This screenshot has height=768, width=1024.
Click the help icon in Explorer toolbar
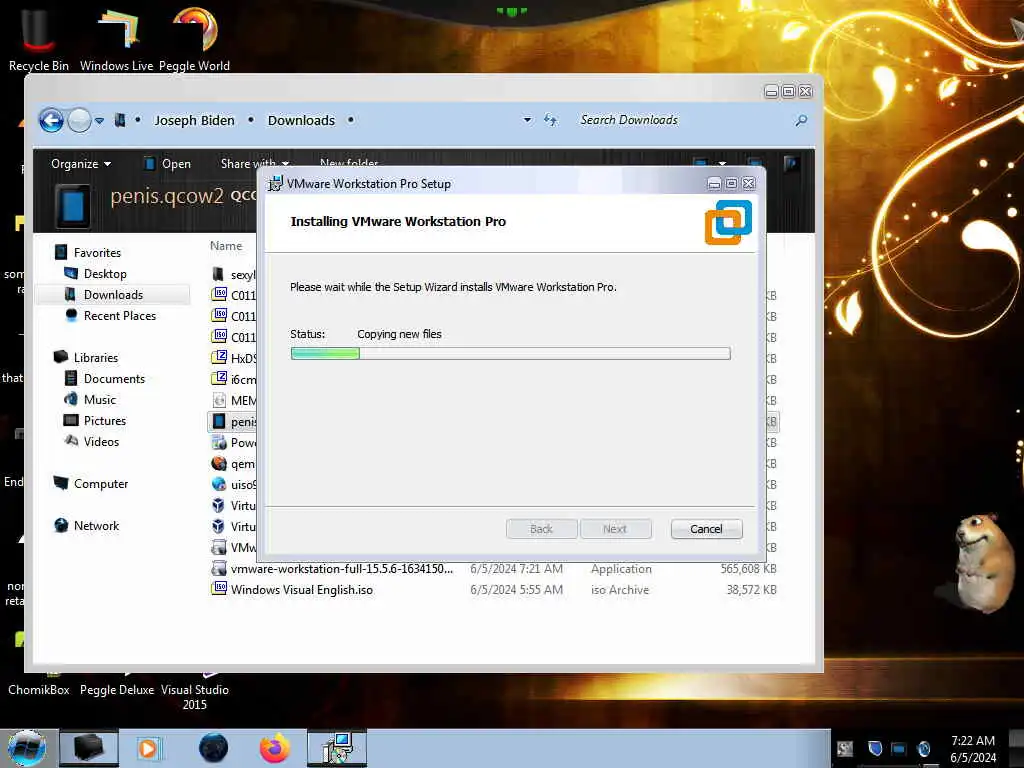coord(791,163)
